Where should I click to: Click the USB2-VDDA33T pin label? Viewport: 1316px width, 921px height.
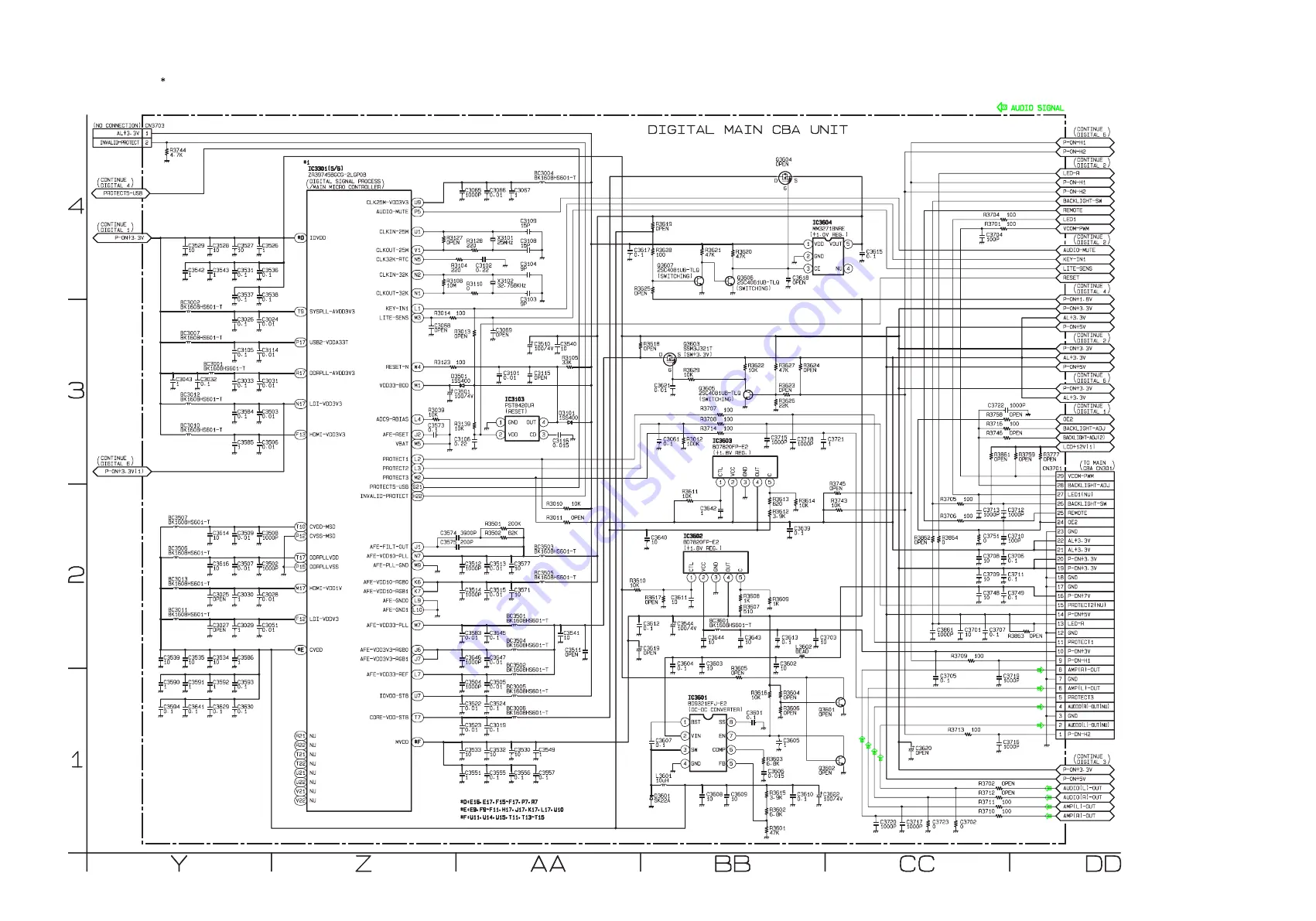pyautogui.click(x=329, y=342)
